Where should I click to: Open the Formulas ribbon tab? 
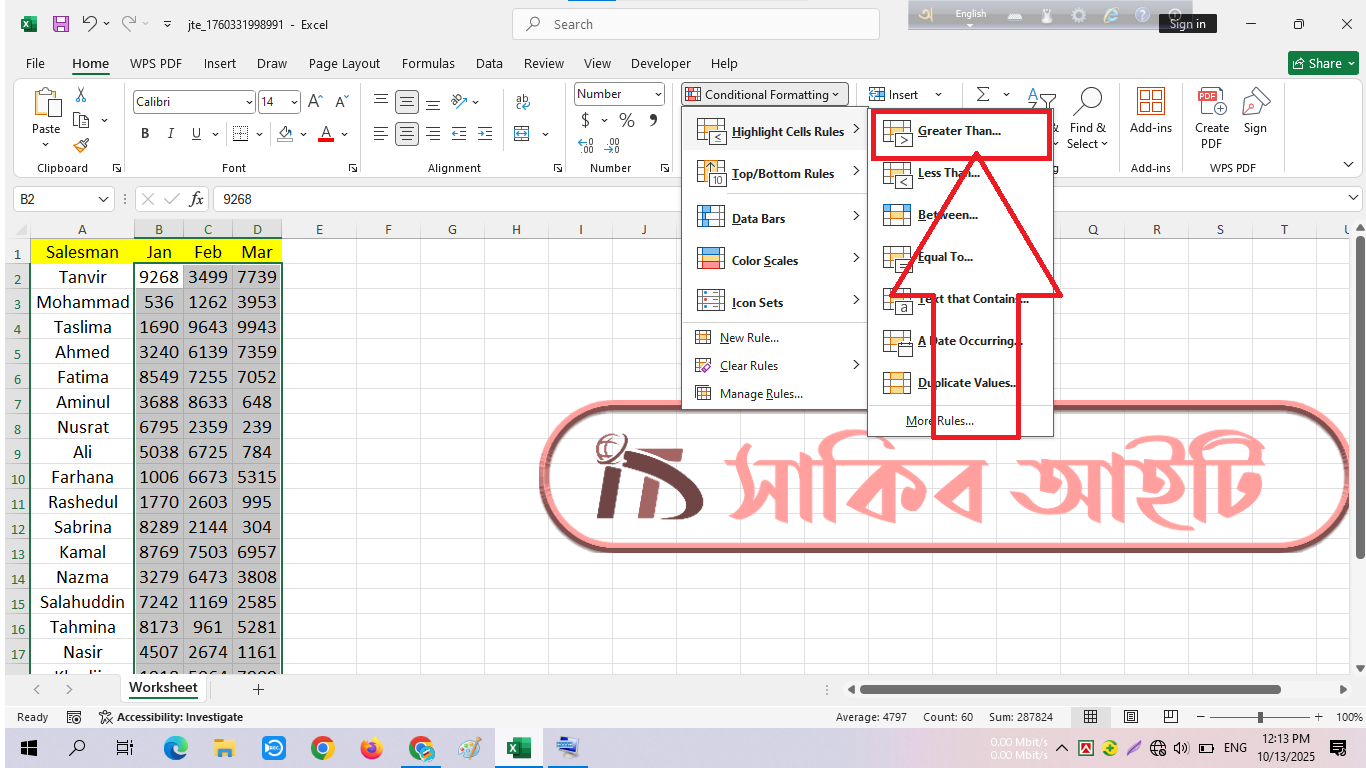pos(428,63)
